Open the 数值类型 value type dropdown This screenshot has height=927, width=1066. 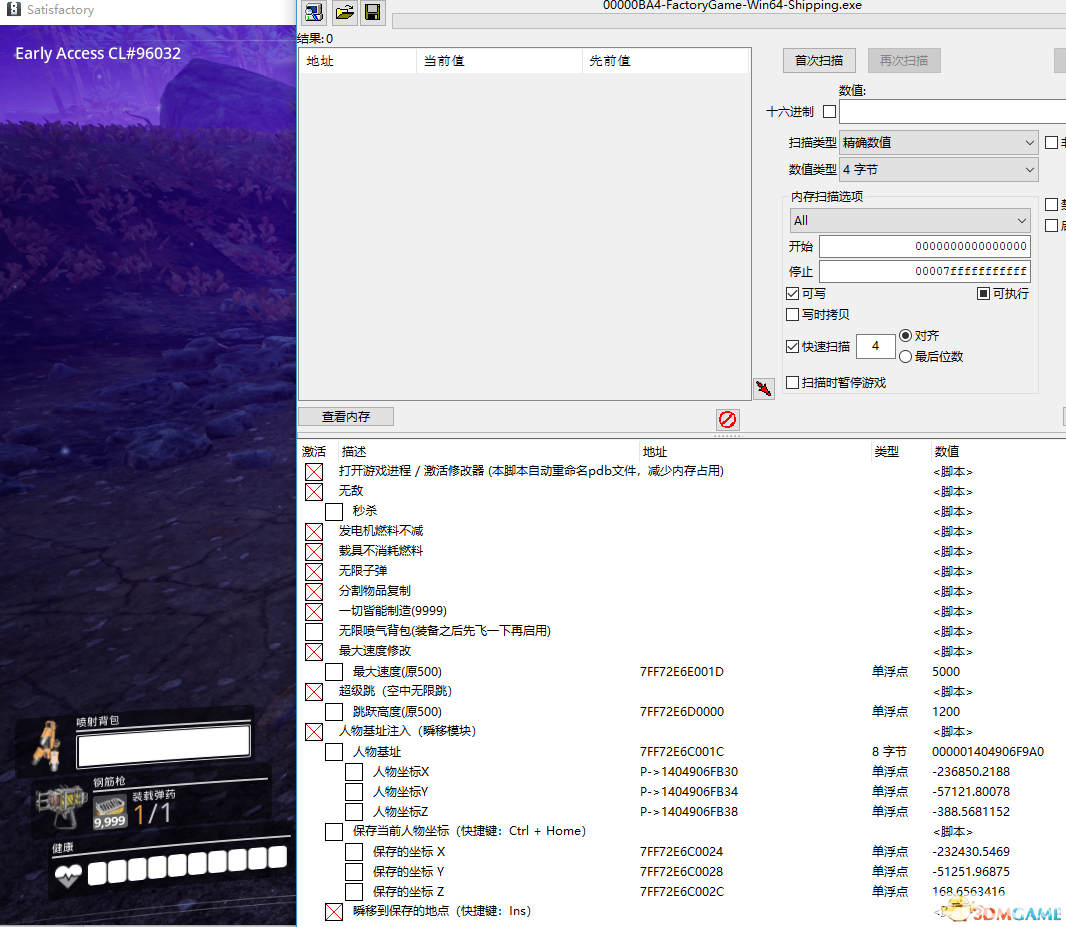point(939,170)
